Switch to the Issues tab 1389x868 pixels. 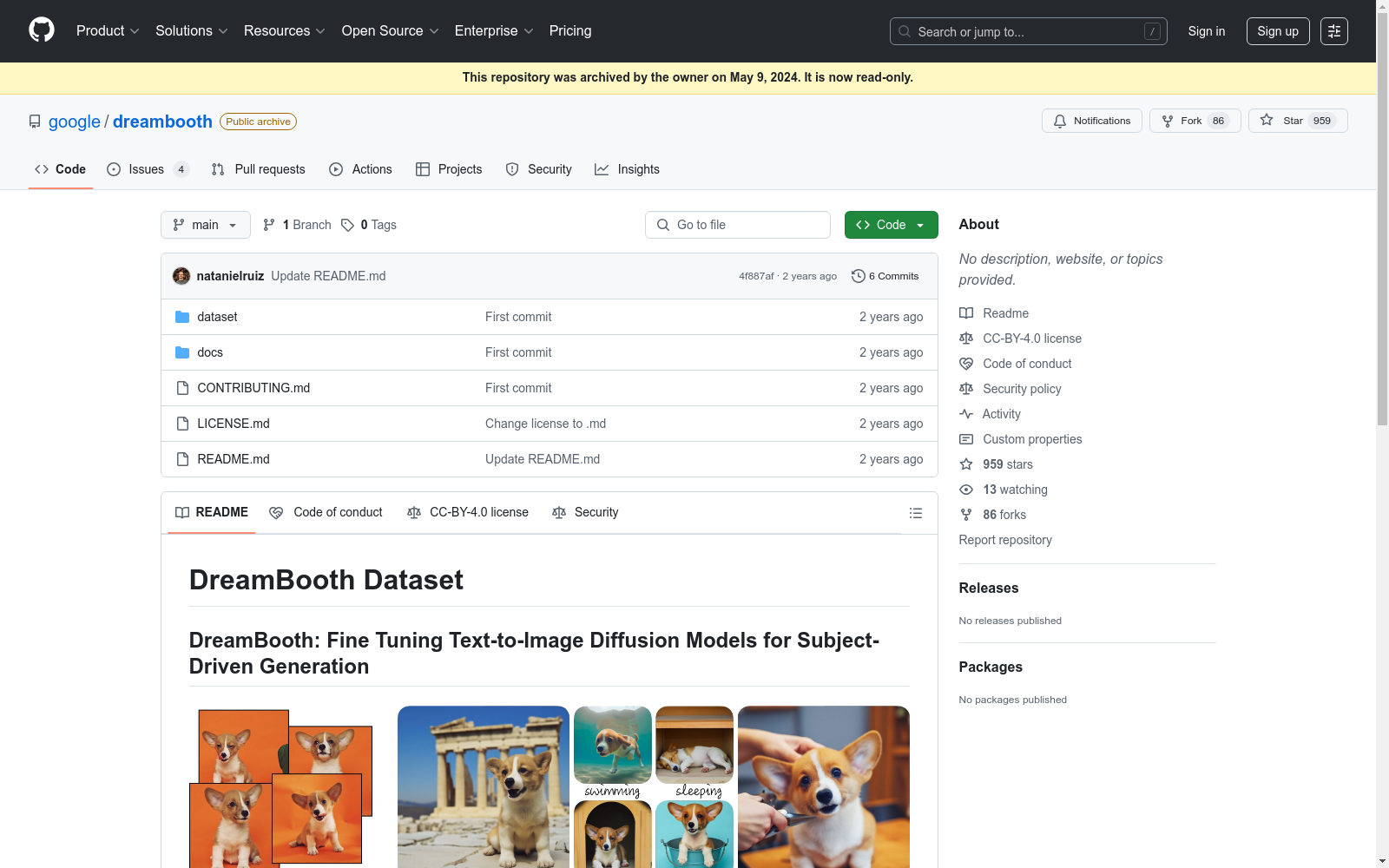click(x=148, y=169)
